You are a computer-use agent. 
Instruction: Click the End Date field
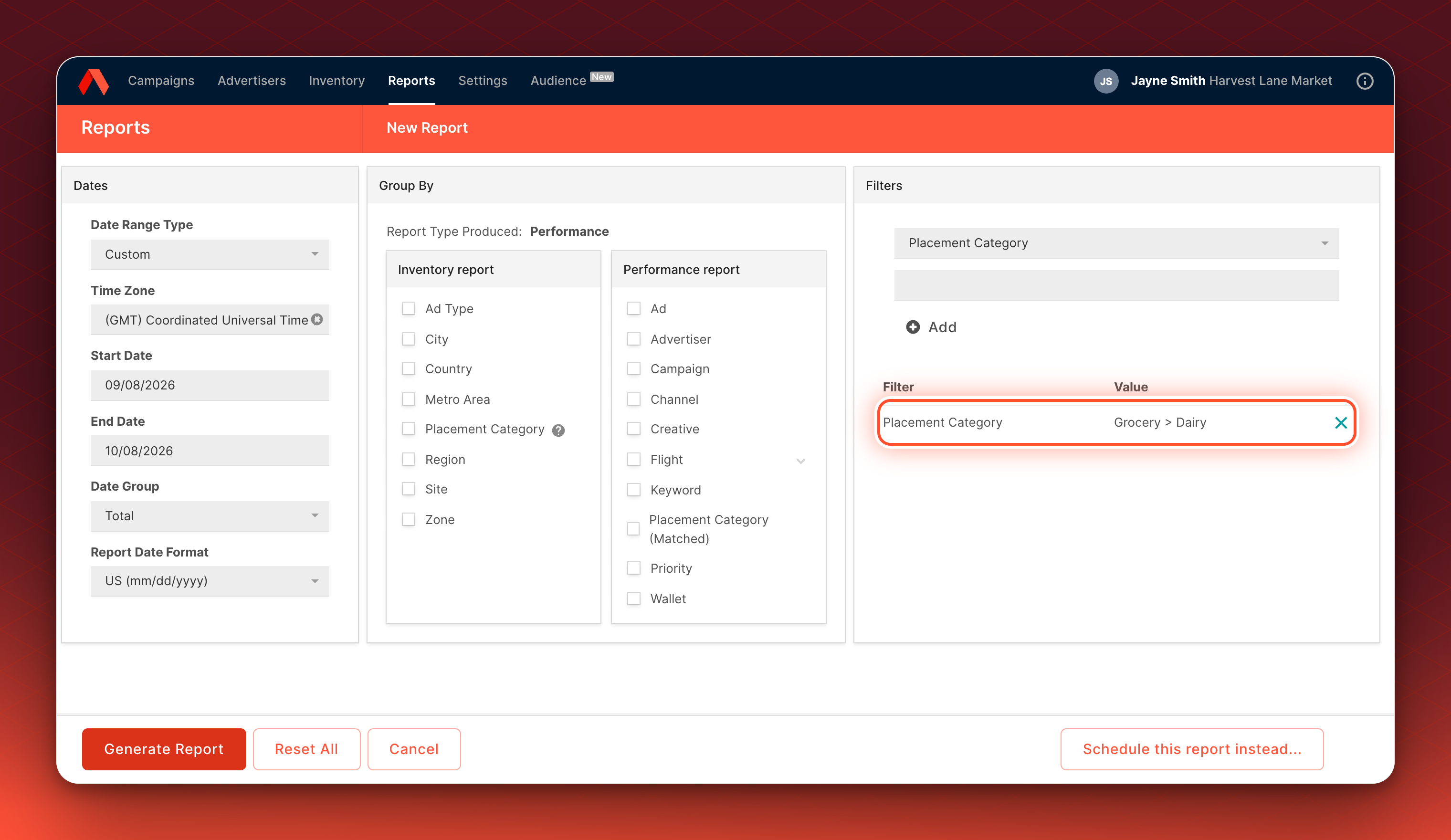pos(210,451)
